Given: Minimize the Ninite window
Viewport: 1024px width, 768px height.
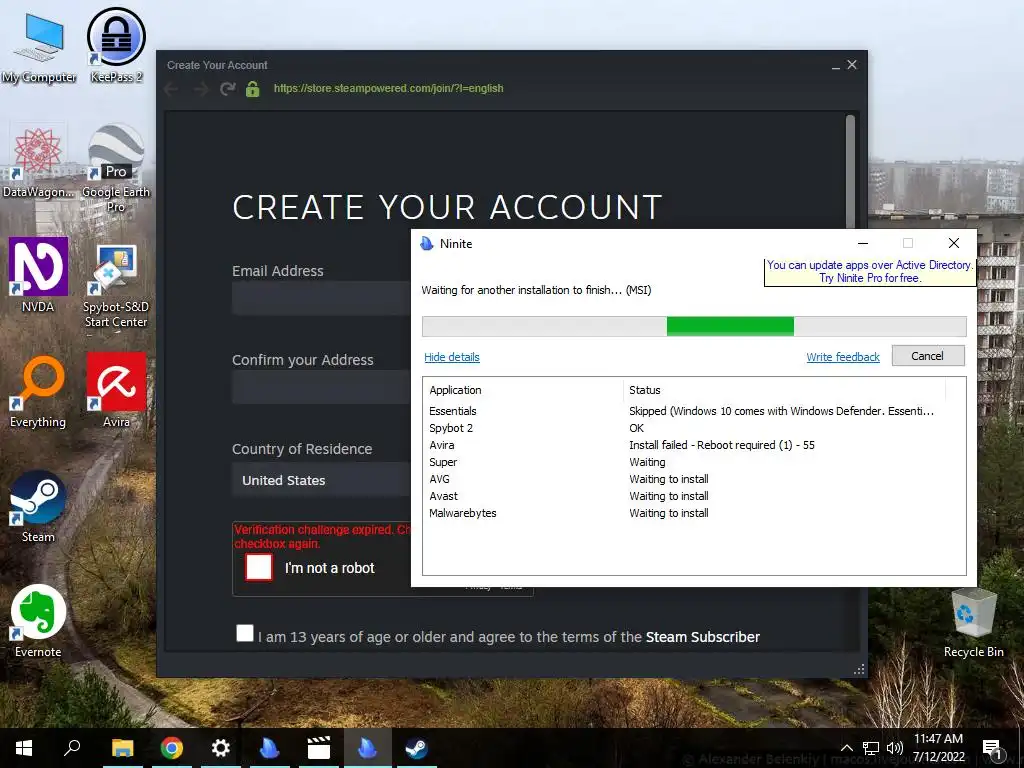Looking at the screenshot, I should [863, 243].
